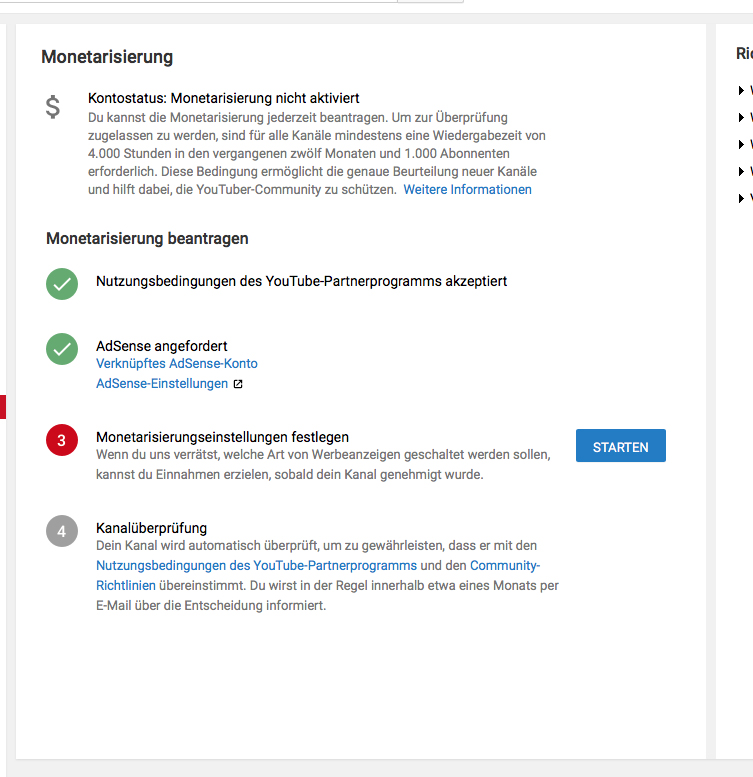Screen dimensions: 753x777
Task: Expand the second arrow item in right panel
Action: [742, 118]
